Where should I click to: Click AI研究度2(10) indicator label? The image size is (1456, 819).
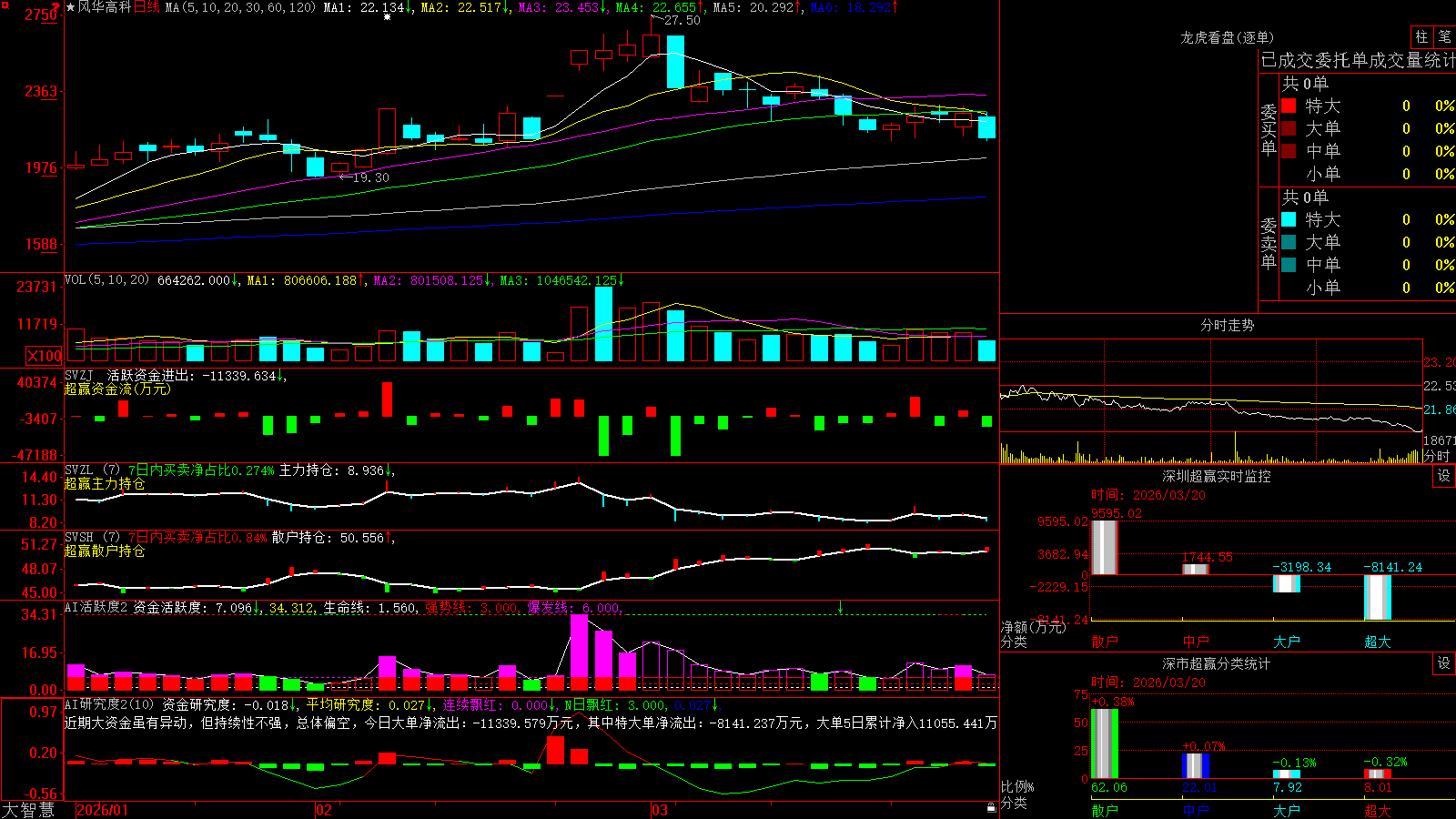pos(109,704)
